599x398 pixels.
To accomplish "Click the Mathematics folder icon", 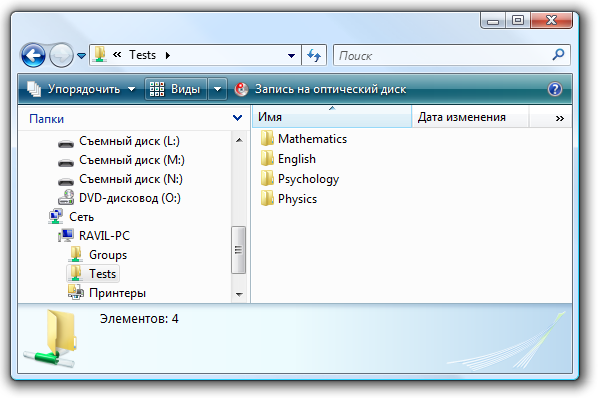I will [267, 138].
